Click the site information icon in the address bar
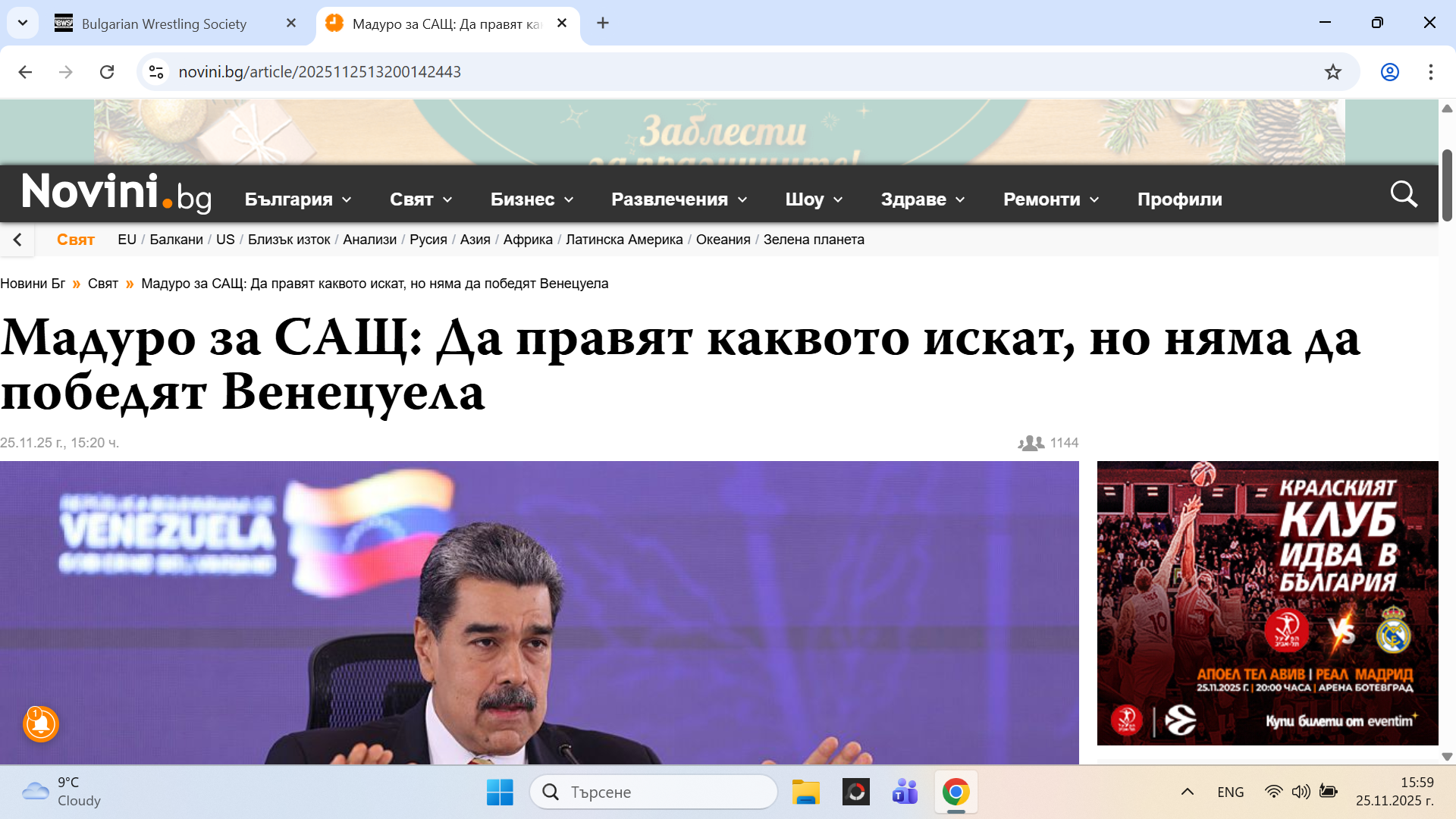The image size is (1456, 819). click(x=156, y=72)
